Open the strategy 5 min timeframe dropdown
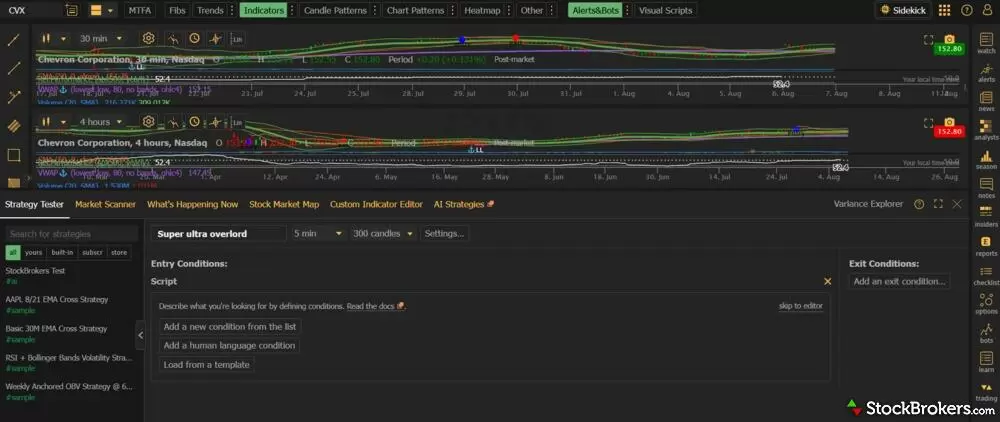 point(318,233)
